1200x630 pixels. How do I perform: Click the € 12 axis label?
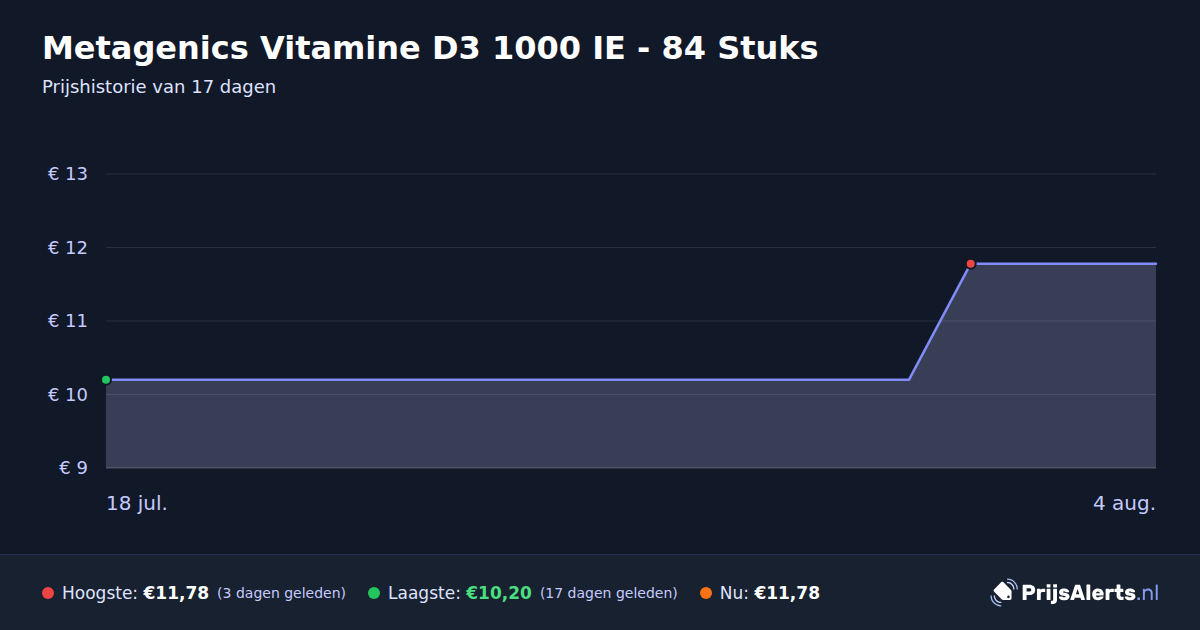68,248
